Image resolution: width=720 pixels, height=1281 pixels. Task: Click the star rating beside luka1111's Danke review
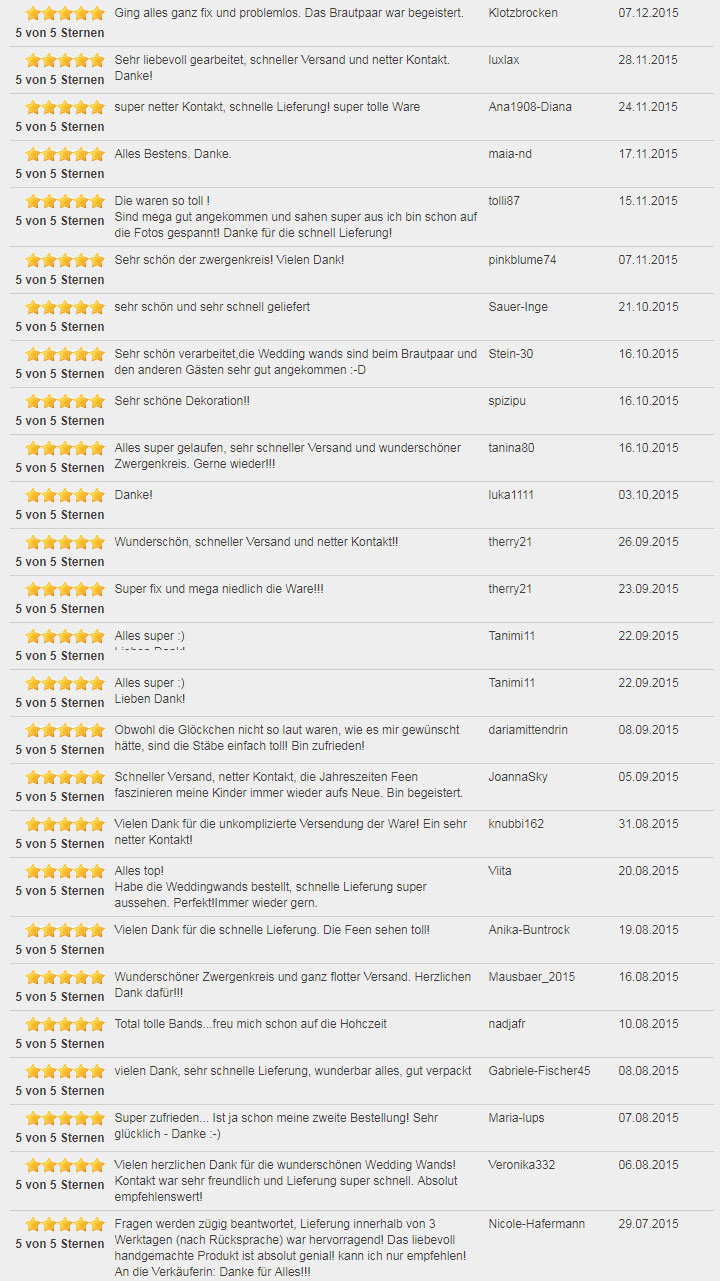pyautogui.click(x=65, y=496)
